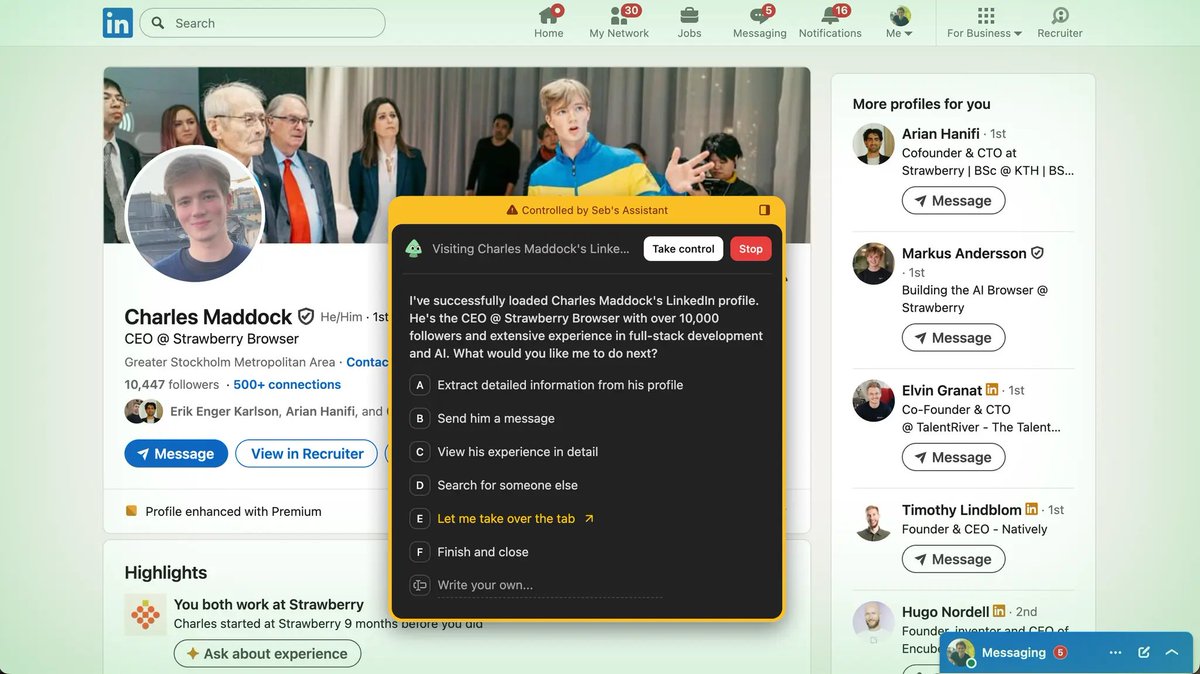Click the mutual connections avatars
Screen dimensions: 1200x674
(143, 411)
